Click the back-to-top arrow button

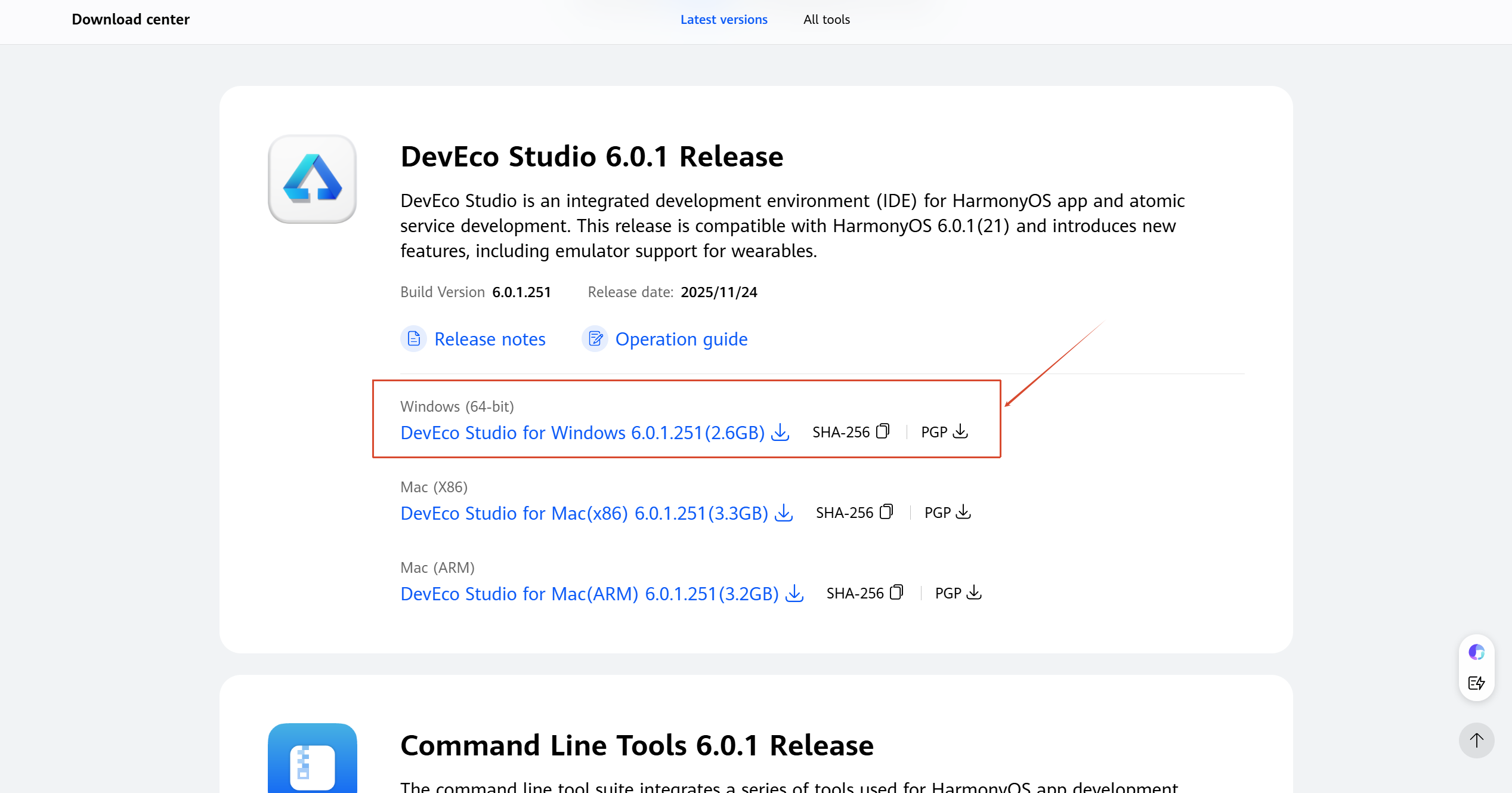coord(1477,740)
